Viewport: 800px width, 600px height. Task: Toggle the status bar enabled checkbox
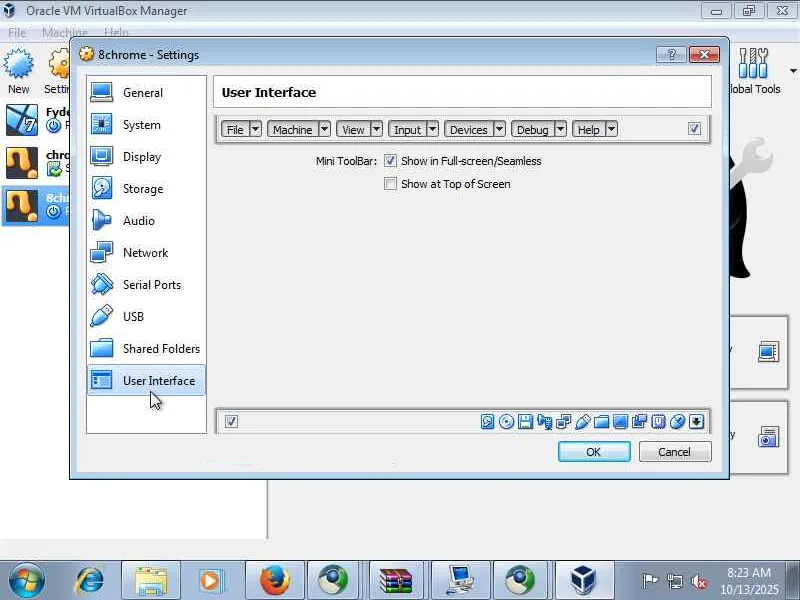click(231, 421)
